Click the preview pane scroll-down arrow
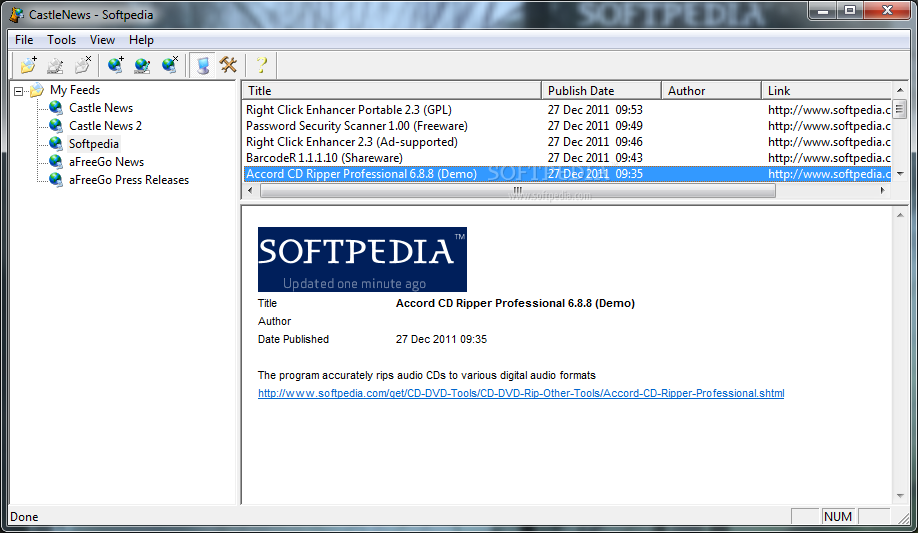 click(900, 496)
